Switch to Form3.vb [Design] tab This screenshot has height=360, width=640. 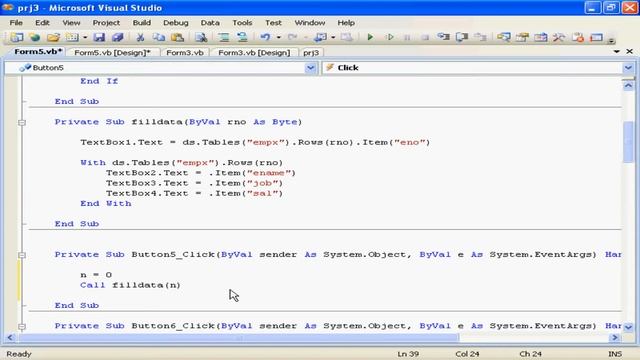point(254,53)
